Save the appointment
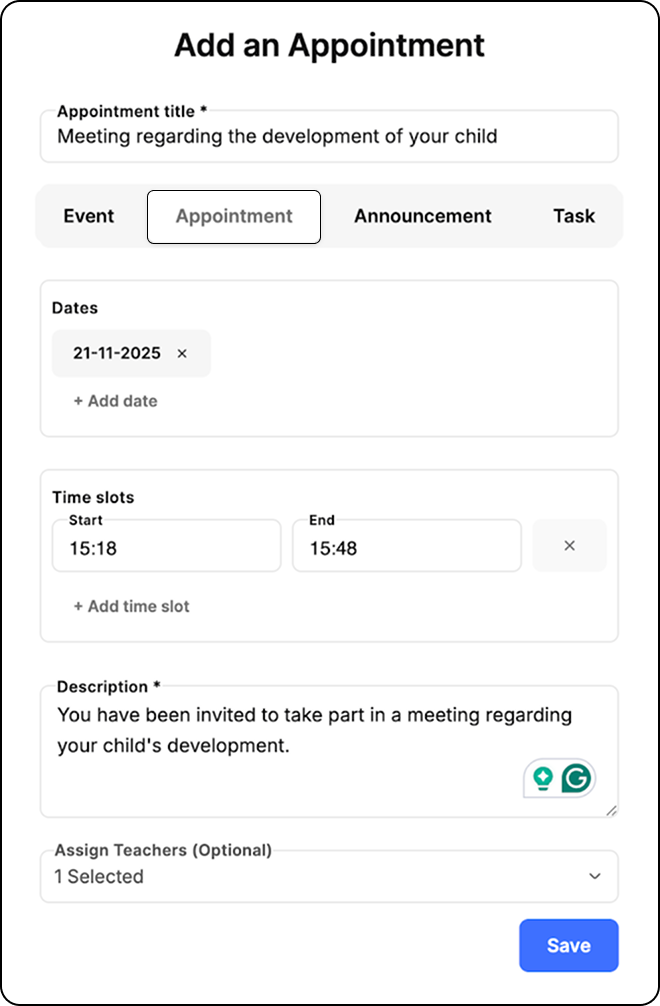Image resolution: width=660 pixels, height=1006 pixels. pos(569,946)
